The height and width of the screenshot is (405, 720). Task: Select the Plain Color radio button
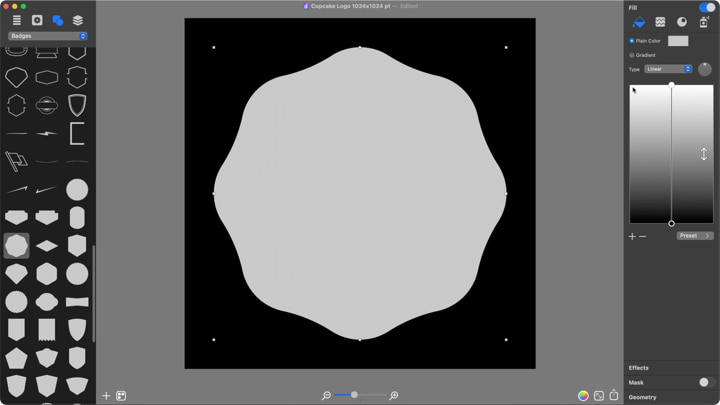(632, 41)
